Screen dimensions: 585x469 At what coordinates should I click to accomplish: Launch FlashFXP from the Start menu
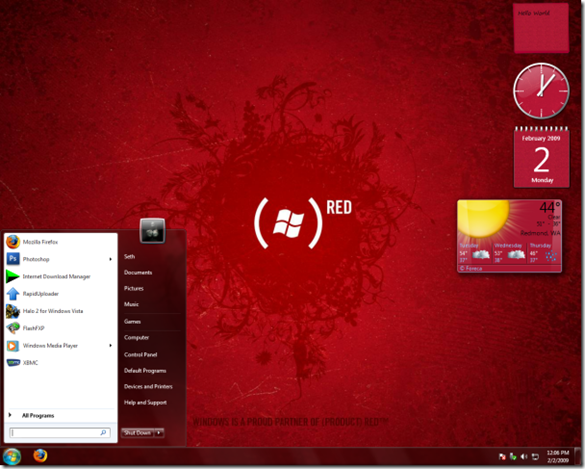point(60,328)
